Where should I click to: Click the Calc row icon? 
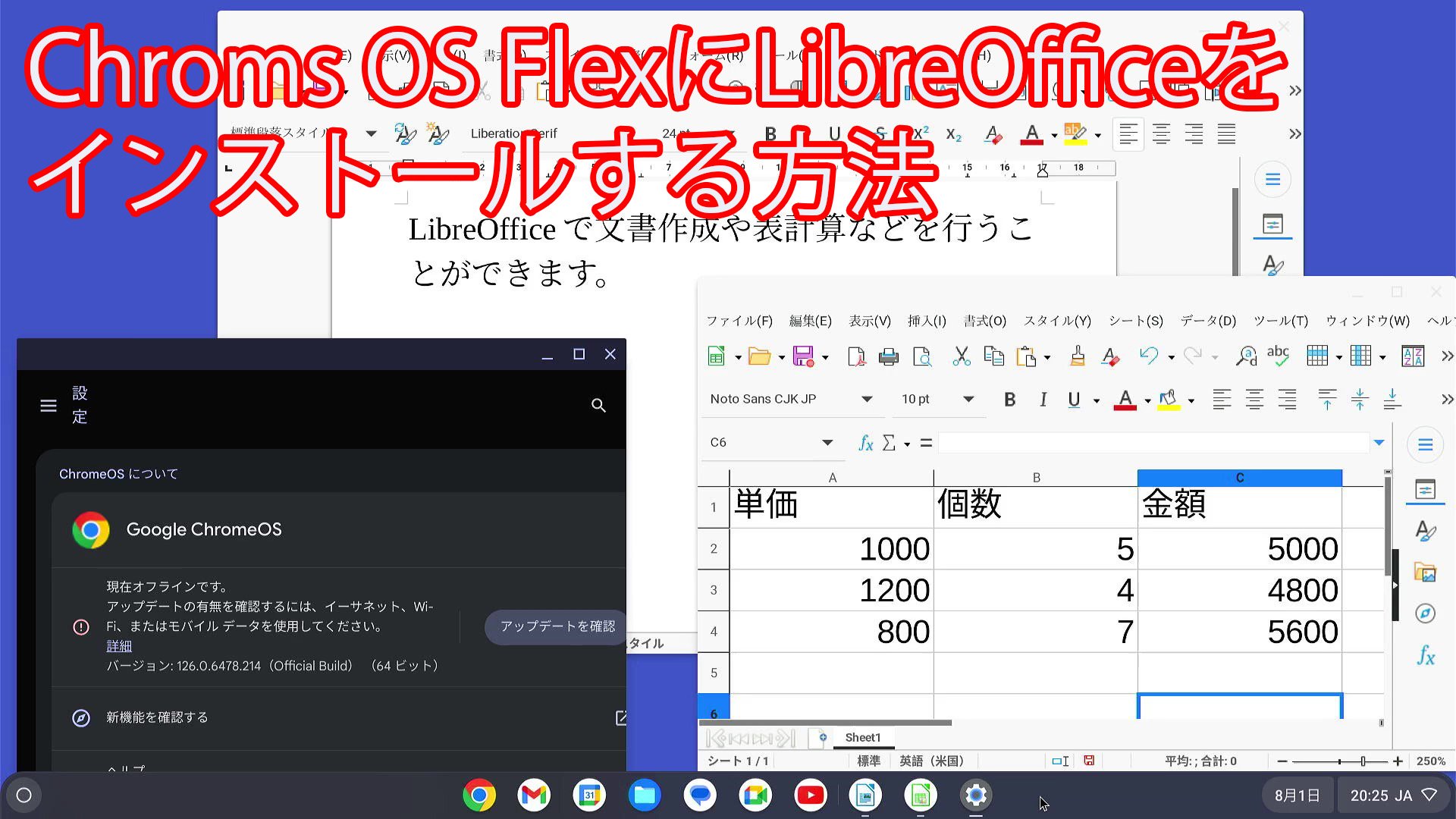coord(1318,356)
